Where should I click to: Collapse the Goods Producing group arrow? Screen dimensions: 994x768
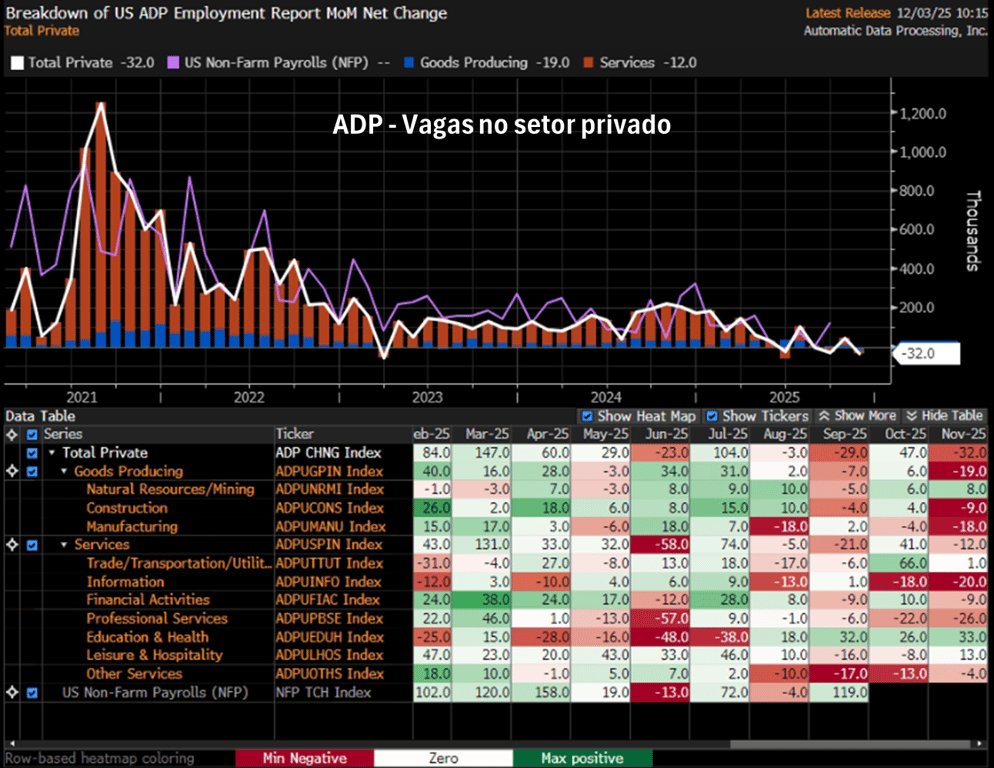[64, 471]
